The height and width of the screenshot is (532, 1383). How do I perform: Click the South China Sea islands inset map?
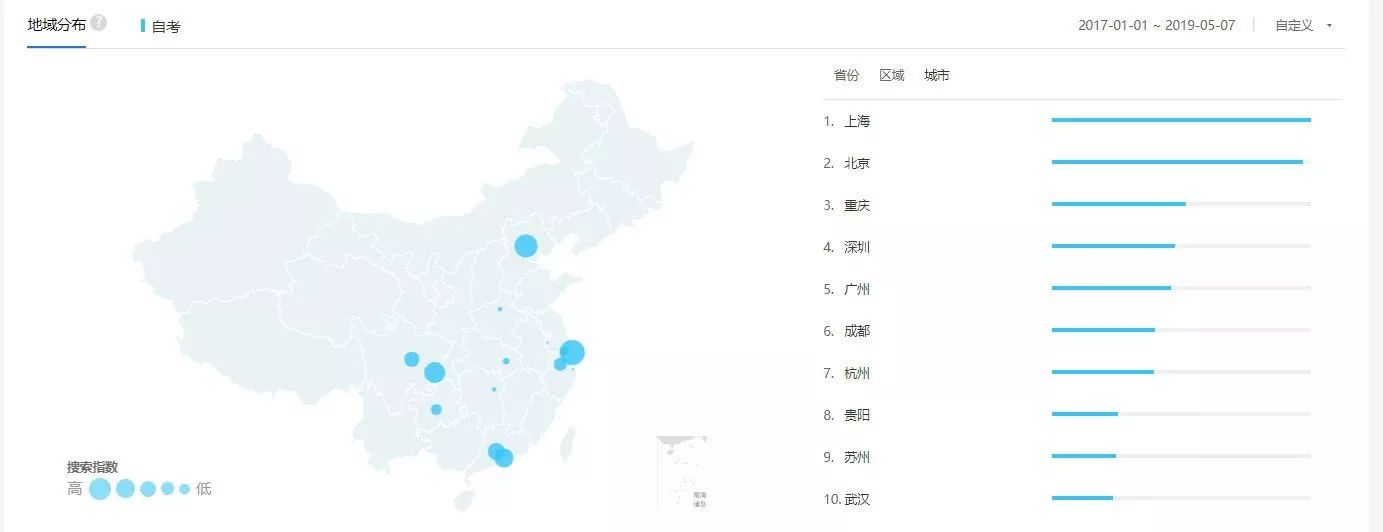[x=683, y=473]
